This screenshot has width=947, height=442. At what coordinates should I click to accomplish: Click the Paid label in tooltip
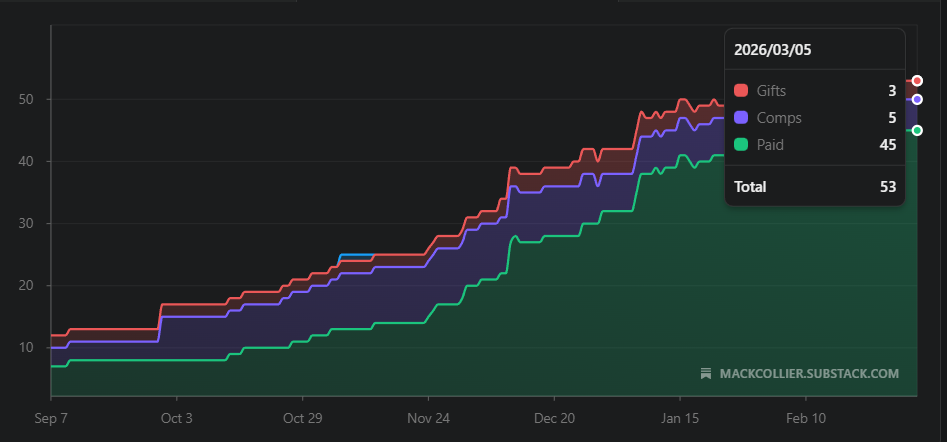click(x=770, y=145)
